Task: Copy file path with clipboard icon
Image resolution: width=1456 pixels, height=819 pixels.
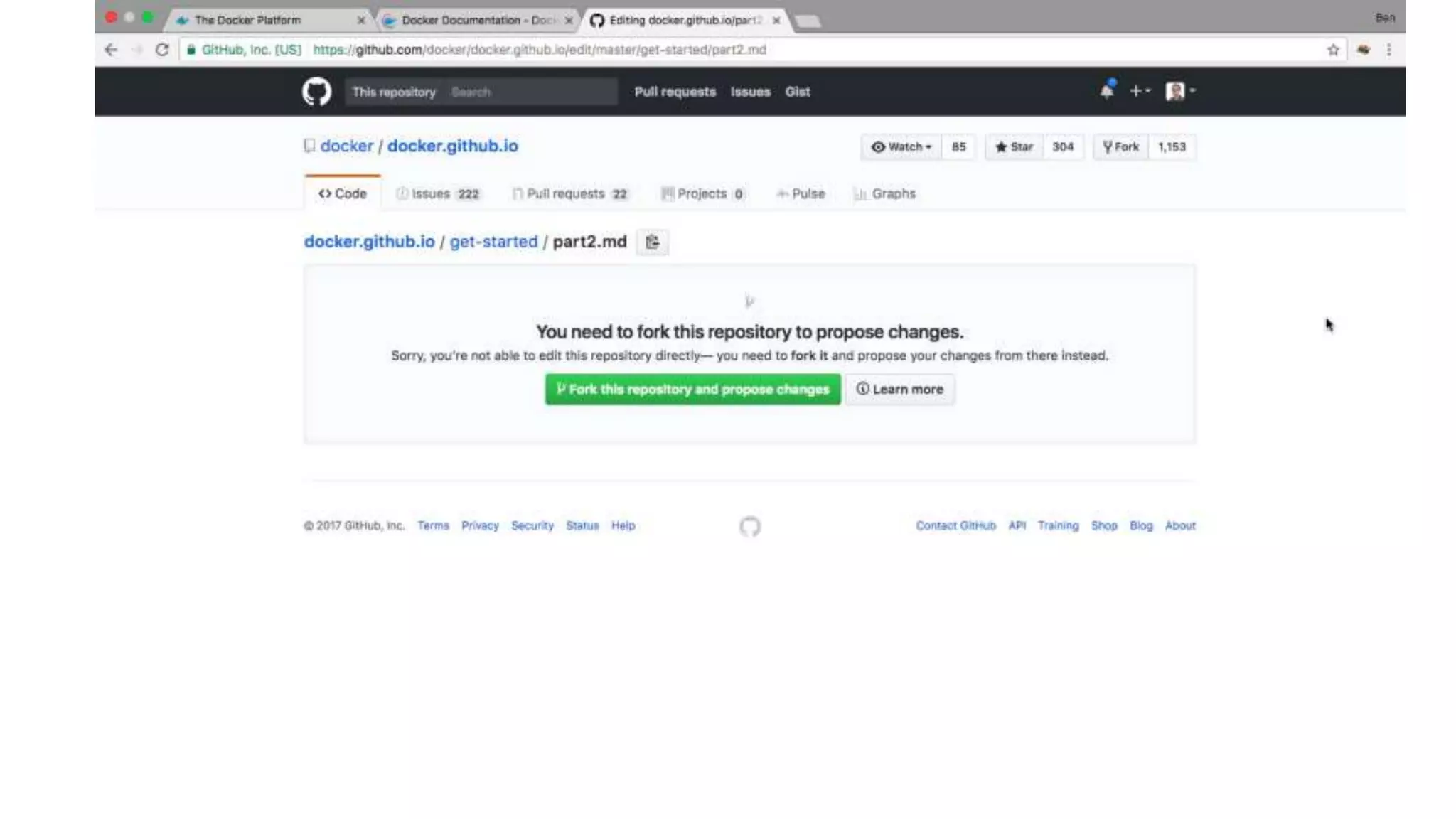Action: click(x=652, y=242)
